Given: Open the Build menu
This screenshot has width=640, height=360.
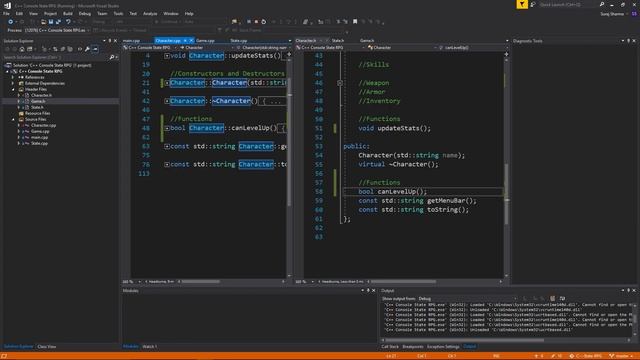Looking at the screenshot, I should pyautogui.click(x=68, y=13).
